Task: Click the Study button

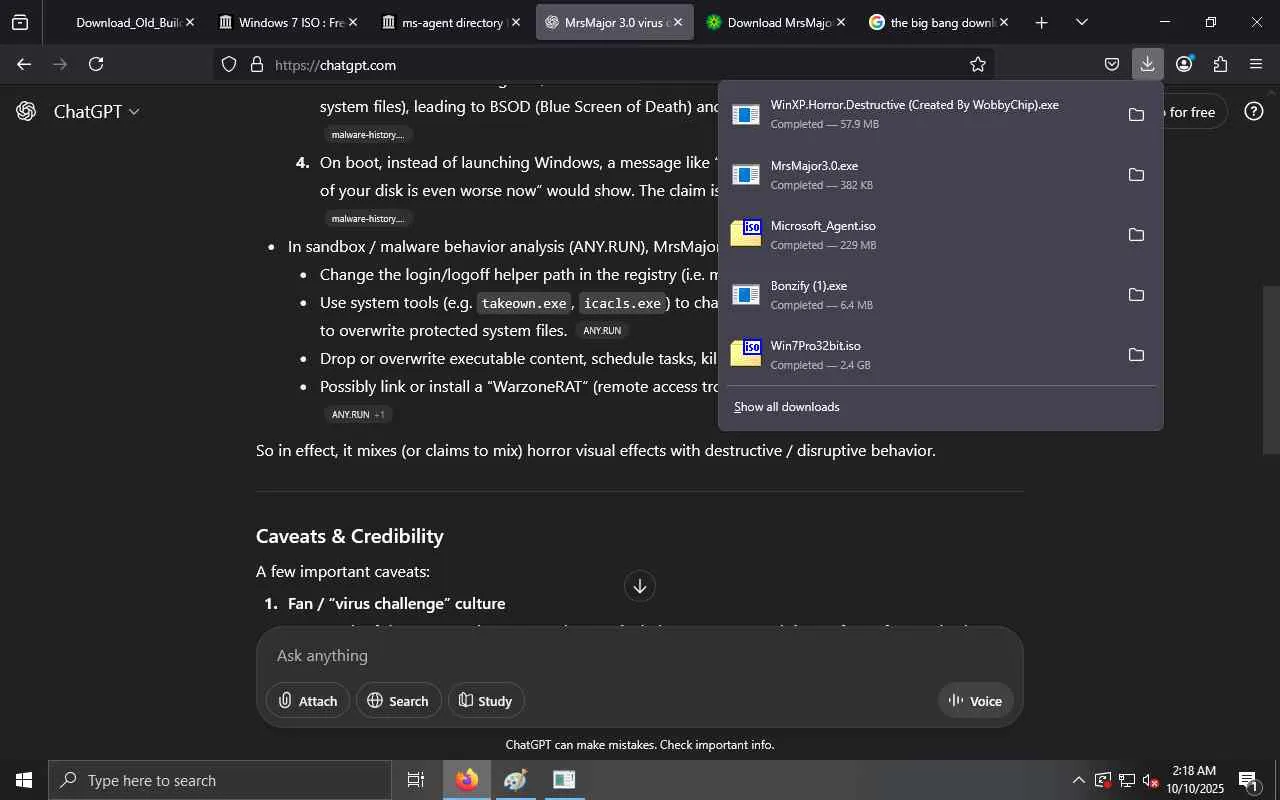Action: click(x=486, y=701)
